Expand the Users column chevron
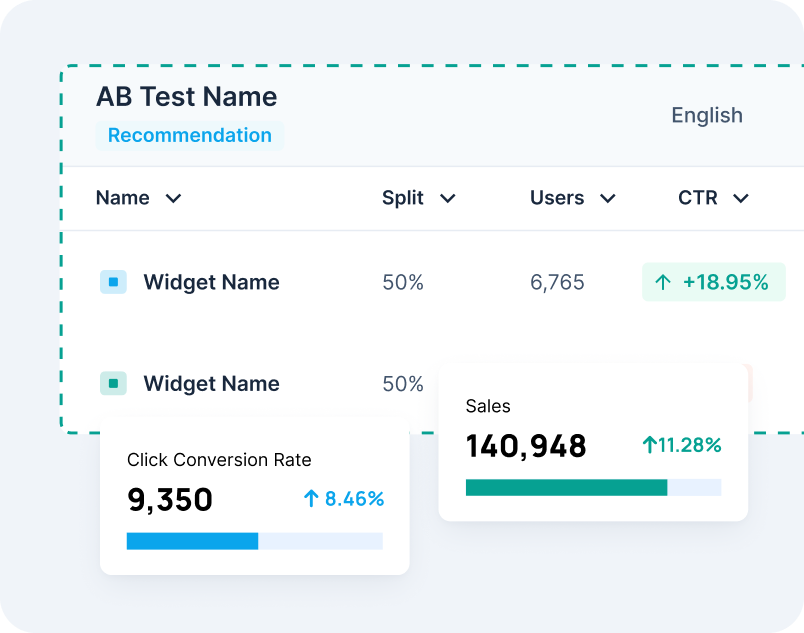 [607, 199]
